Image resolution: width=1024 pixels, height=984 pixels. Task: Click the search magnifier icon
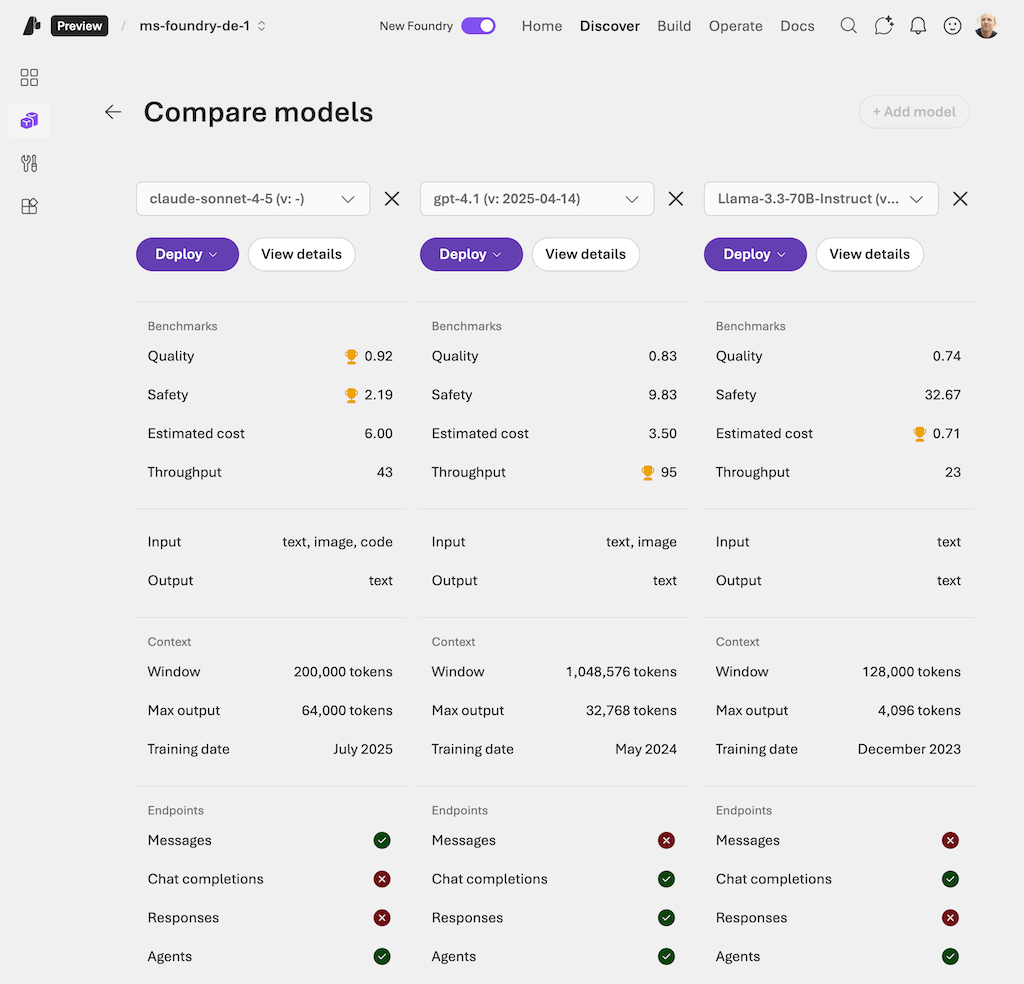[848, 26]
